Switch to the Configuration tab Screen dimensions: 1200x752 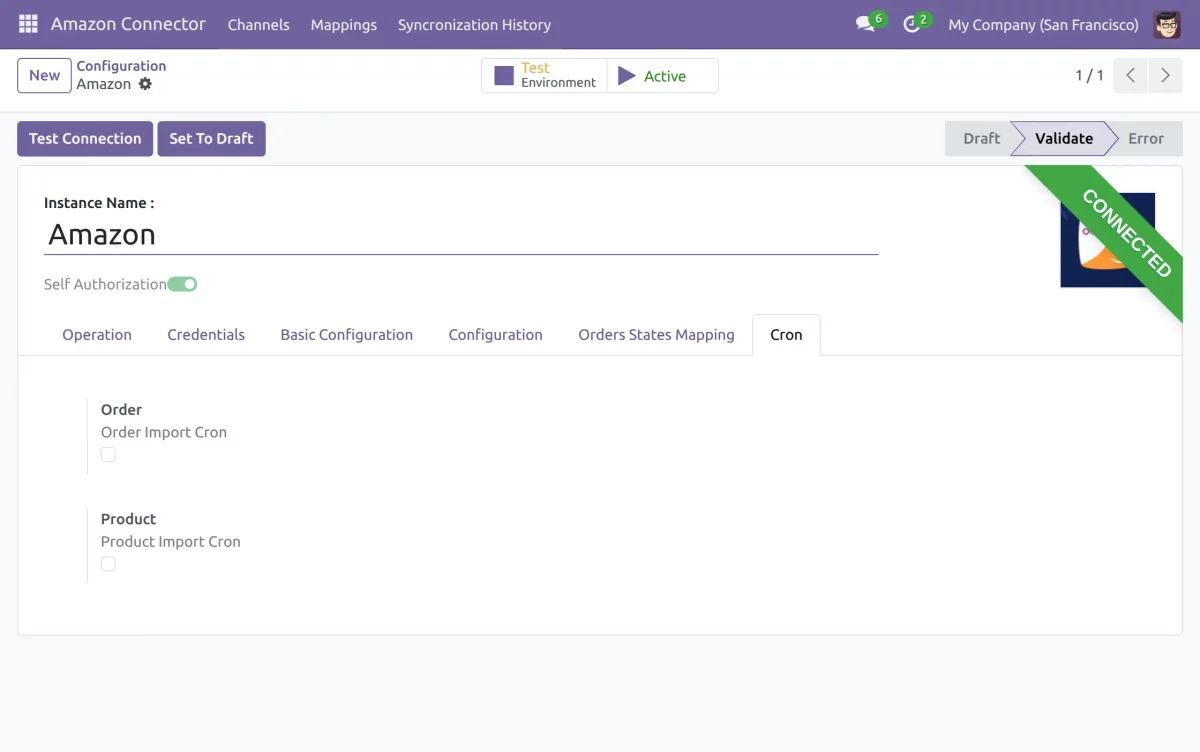[x=496, y=335]
